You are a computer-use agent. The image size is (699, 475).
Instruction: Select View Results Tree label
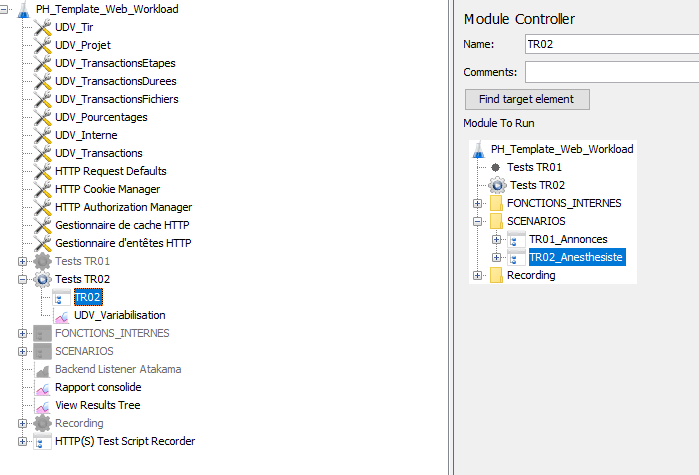98,405
